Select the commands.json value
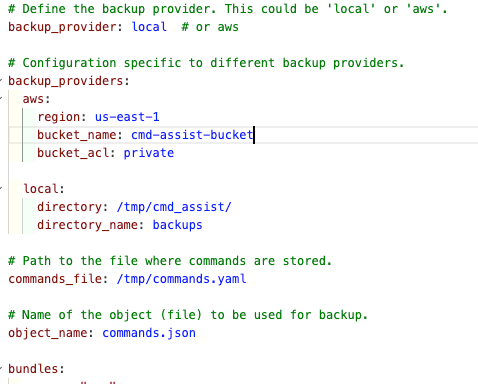The height and width of the screenshot is (384, 478). click(149, 333)
